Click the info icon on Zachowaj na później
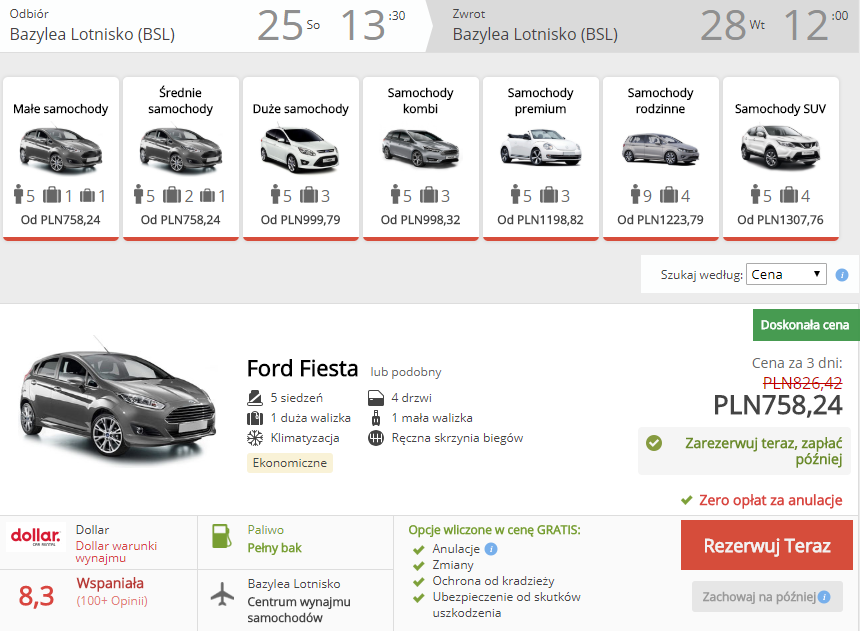860x631 pixels. [x=824, y=597]
